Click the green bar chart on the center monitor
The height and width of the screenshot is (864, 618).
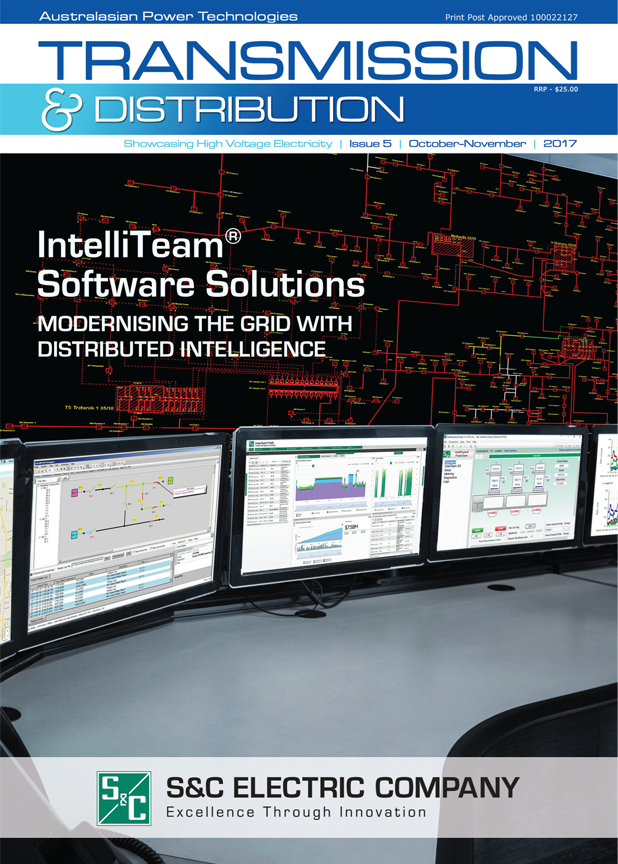390,484
